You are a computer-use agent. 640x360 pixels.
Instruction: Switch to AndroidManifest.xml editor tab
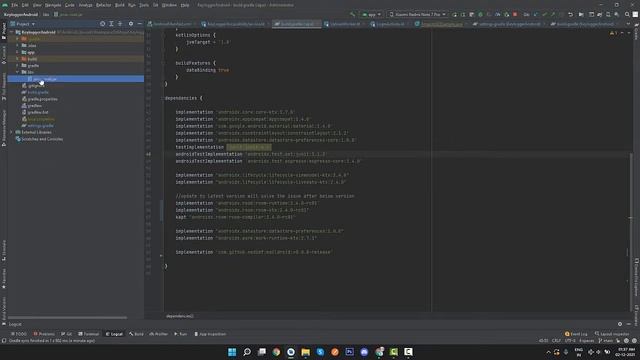click(x=170, y=24)
